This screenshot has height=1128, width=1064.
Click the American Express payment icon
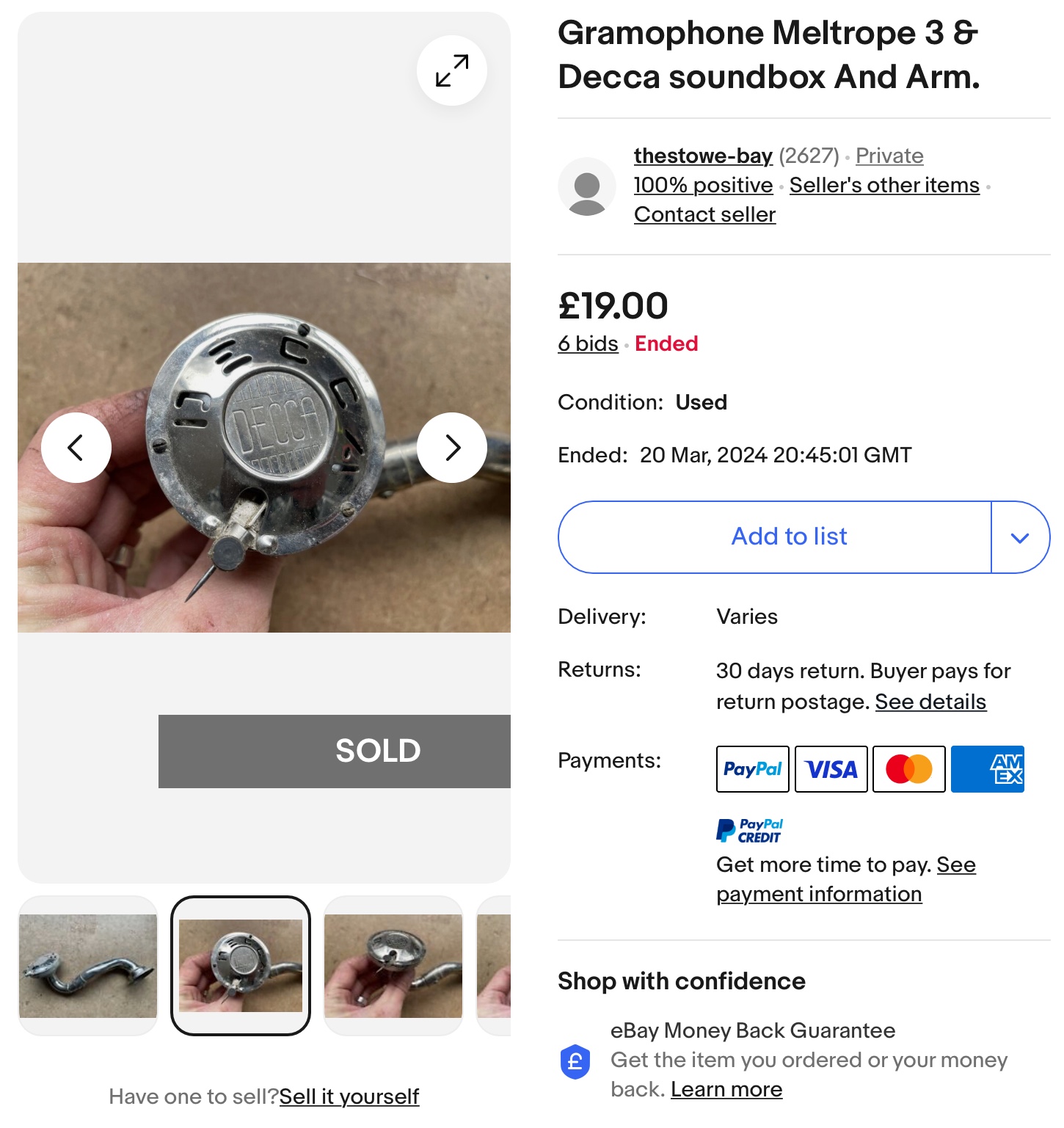987,769
